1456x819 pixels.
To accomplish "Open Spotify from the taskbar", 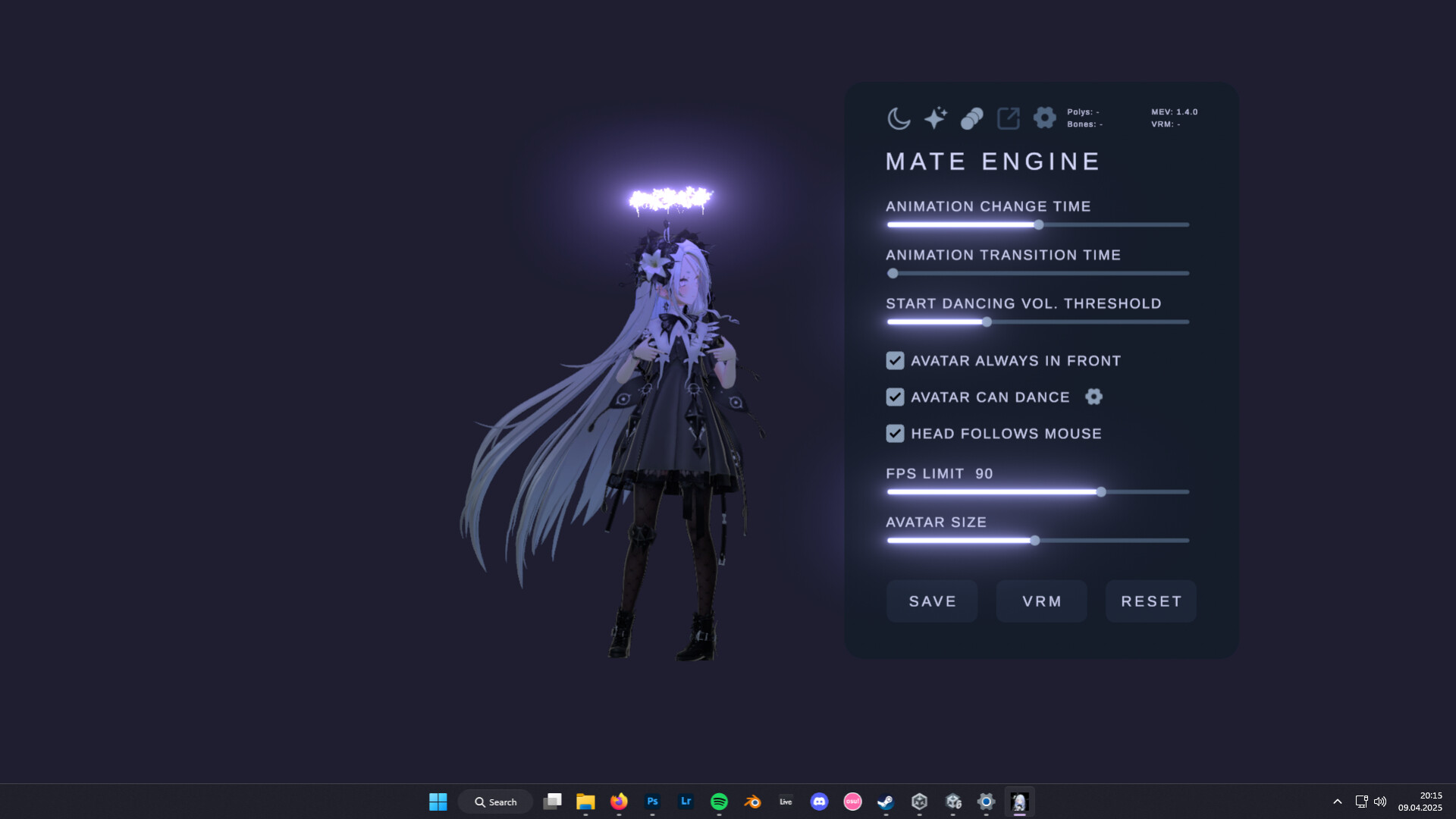I will [x=718, y=802].
